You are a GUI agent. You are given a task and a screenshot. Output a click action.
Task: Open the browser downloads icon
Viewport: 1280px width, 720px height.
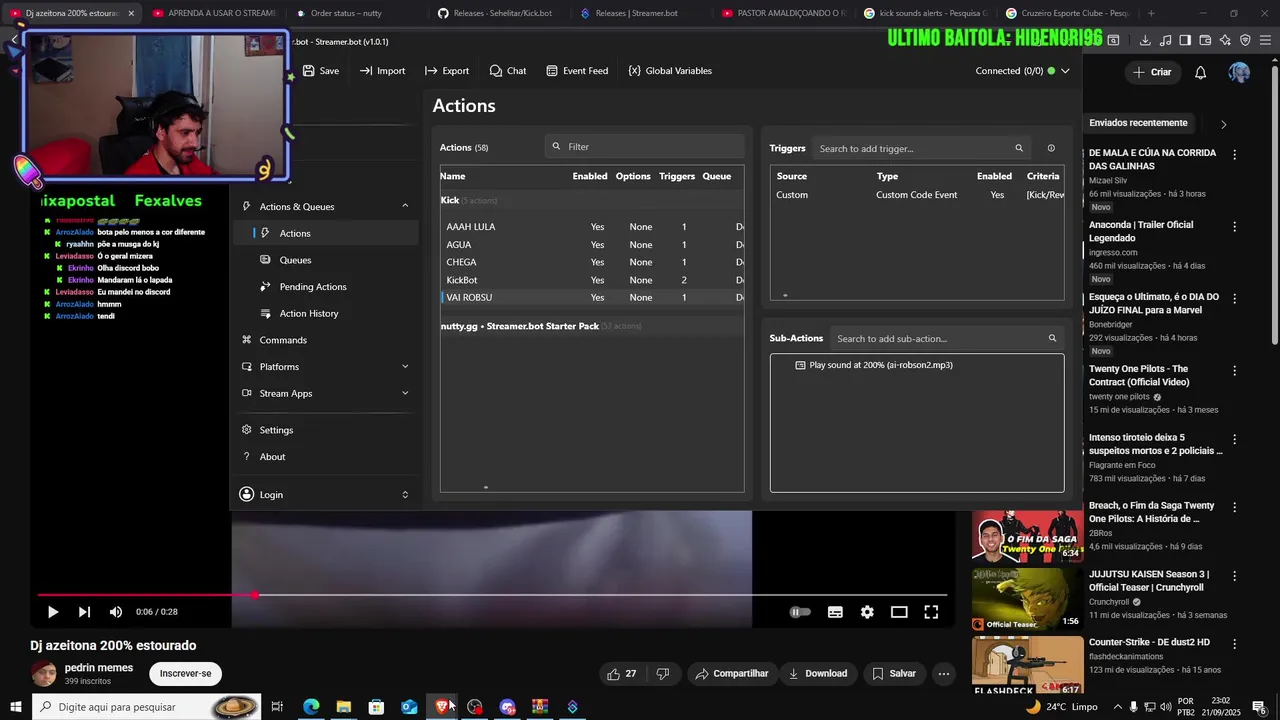point(1145,40)
